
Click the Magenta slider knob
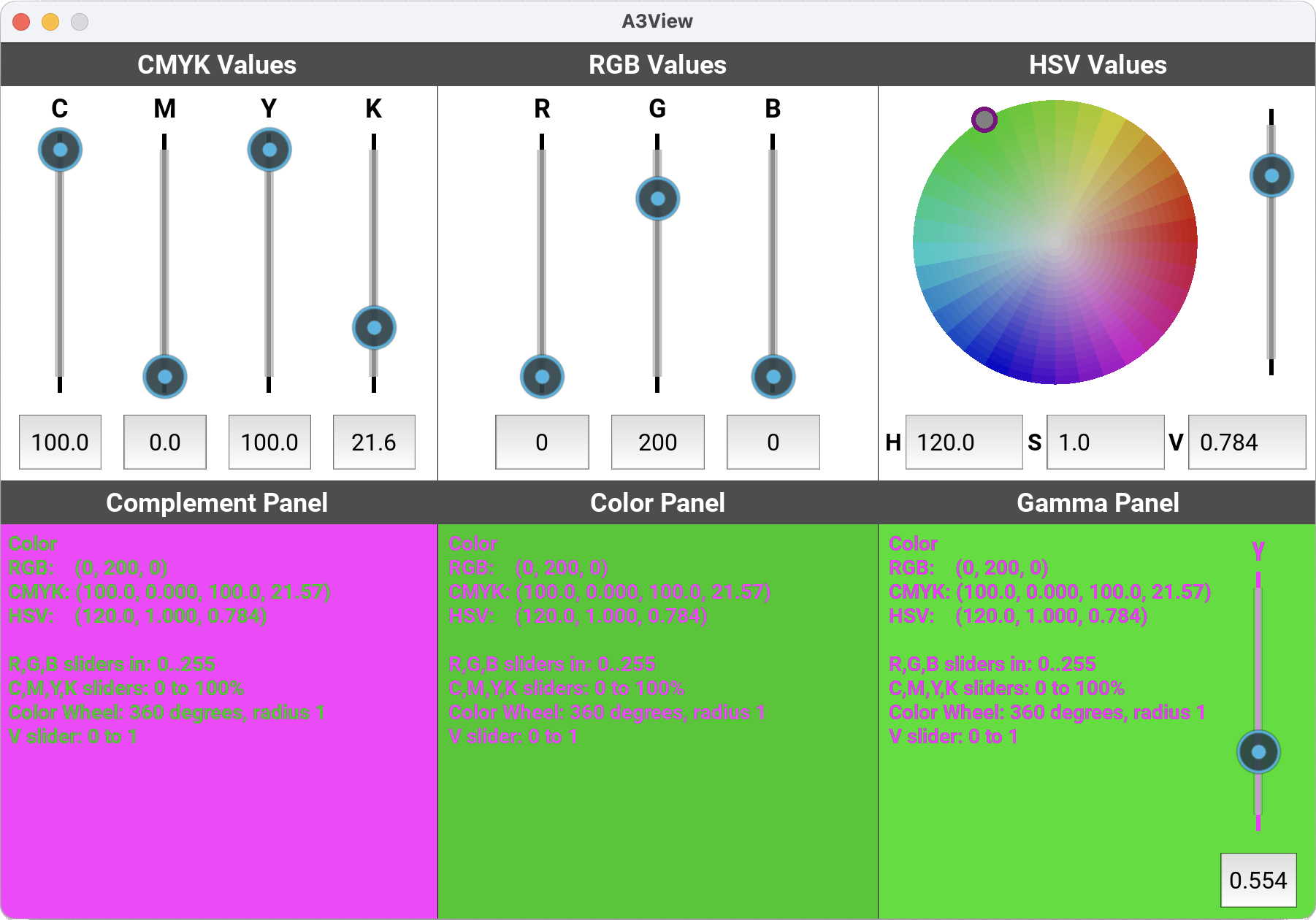click(x=164, y=377)
